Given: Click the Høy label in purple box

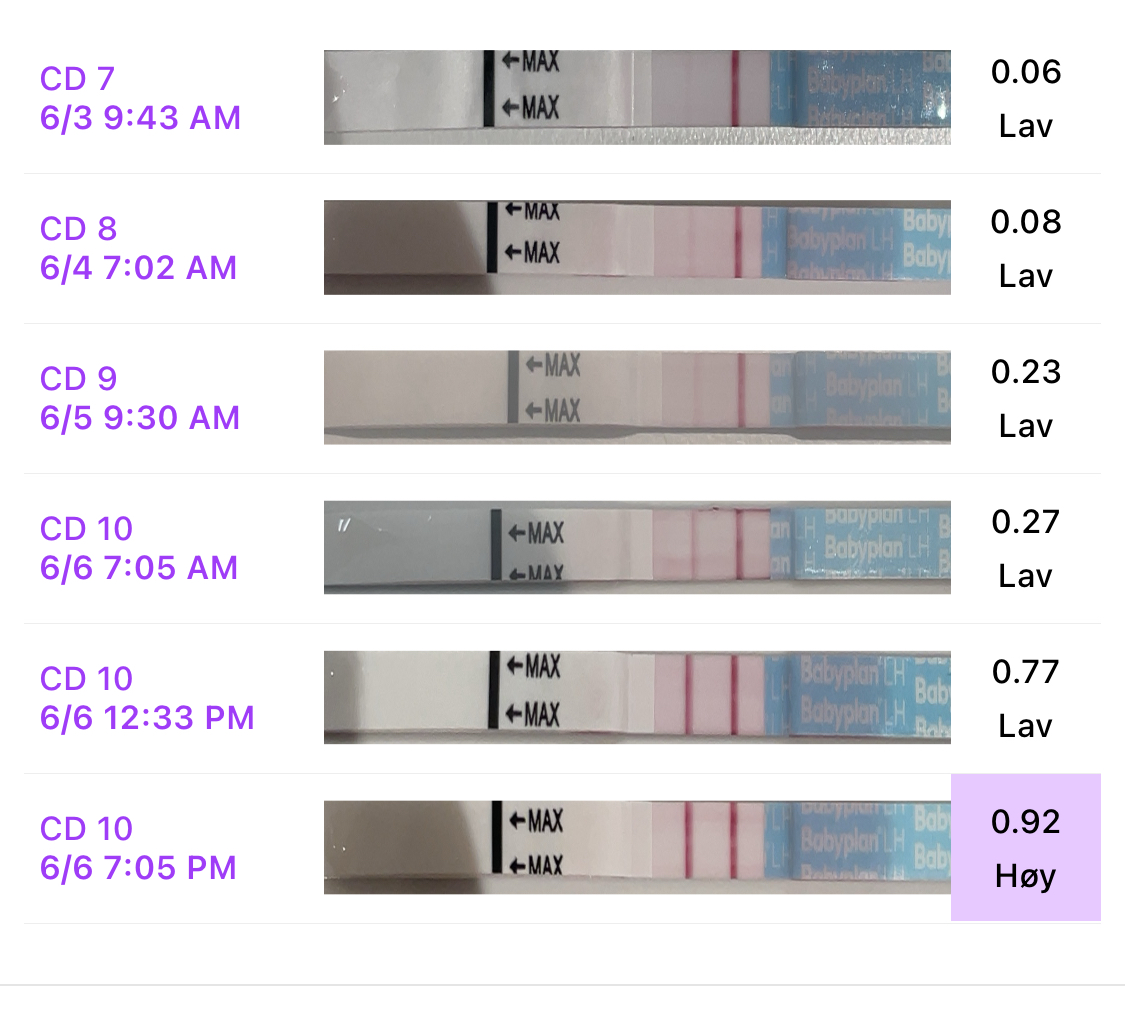Looking at the screenshot, I should [x=1025, y=877].
